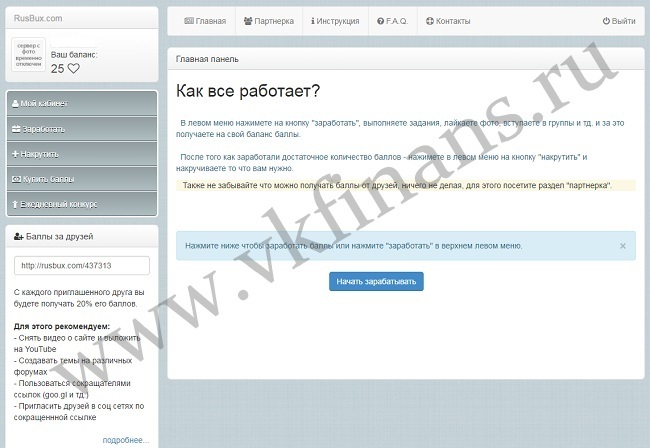The width and height of the screenshot is (650, 448).
Task: Click the Инструкция info icon
Action: click(x=313, y=21)
